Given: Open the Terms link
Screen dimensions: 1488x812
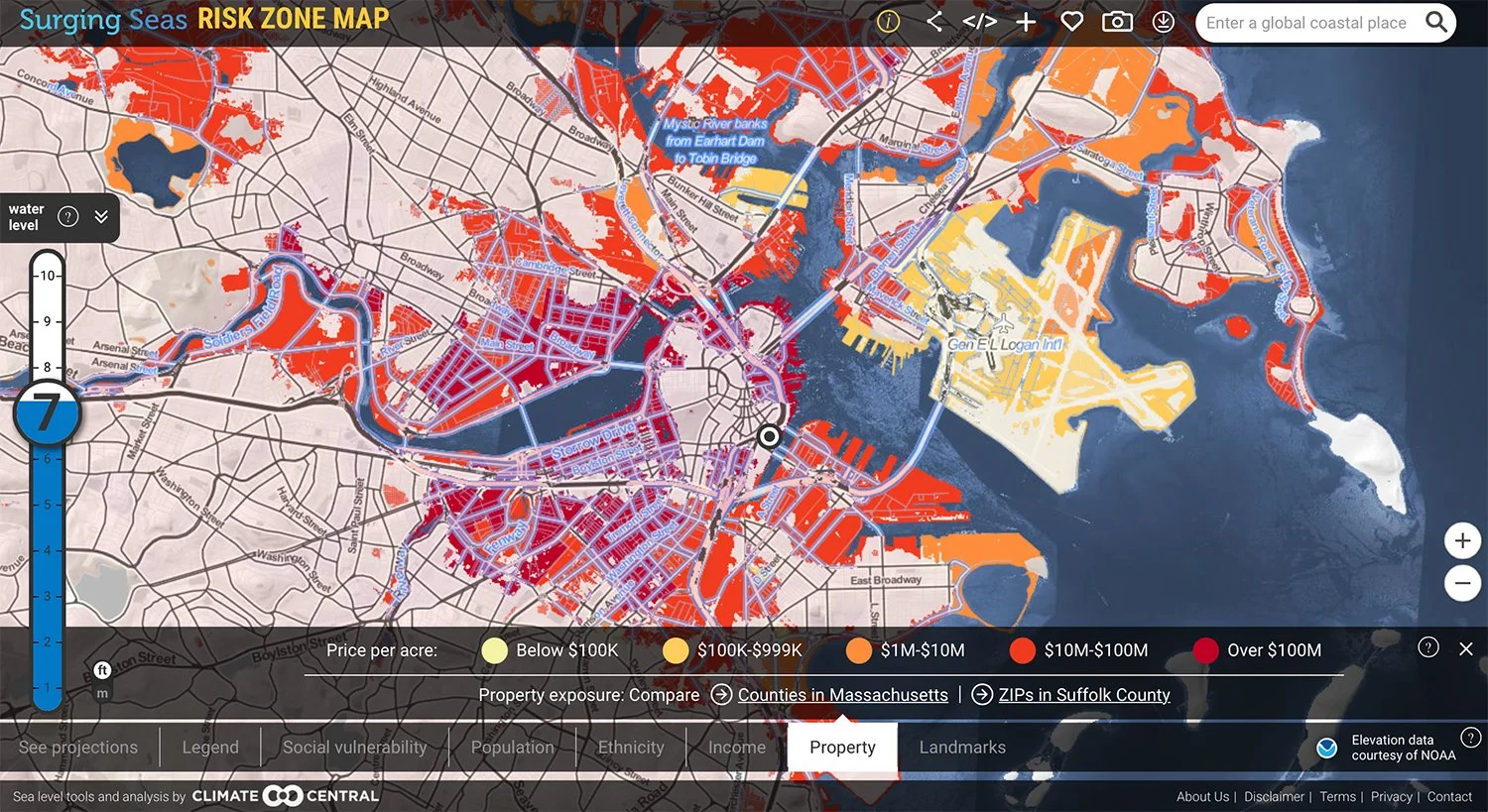Looking at the screenshot, I should (x=1337, y=796).
